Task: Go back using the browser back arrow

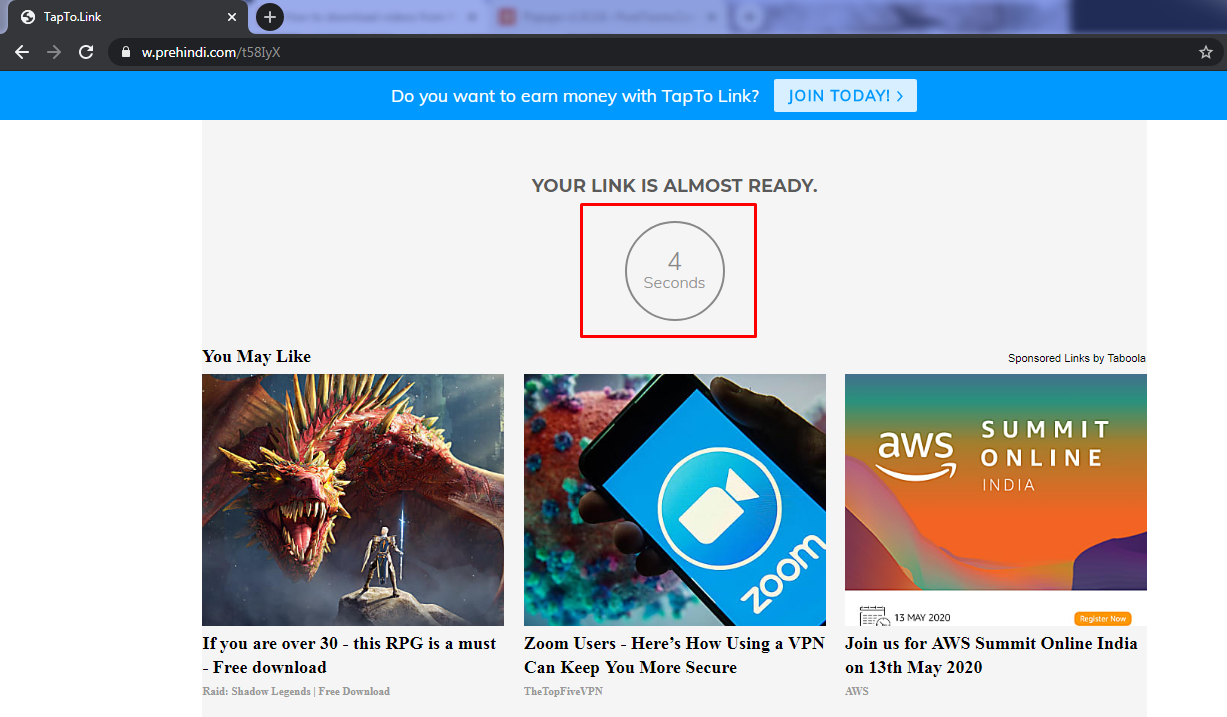Action: [x=22, y=52]
